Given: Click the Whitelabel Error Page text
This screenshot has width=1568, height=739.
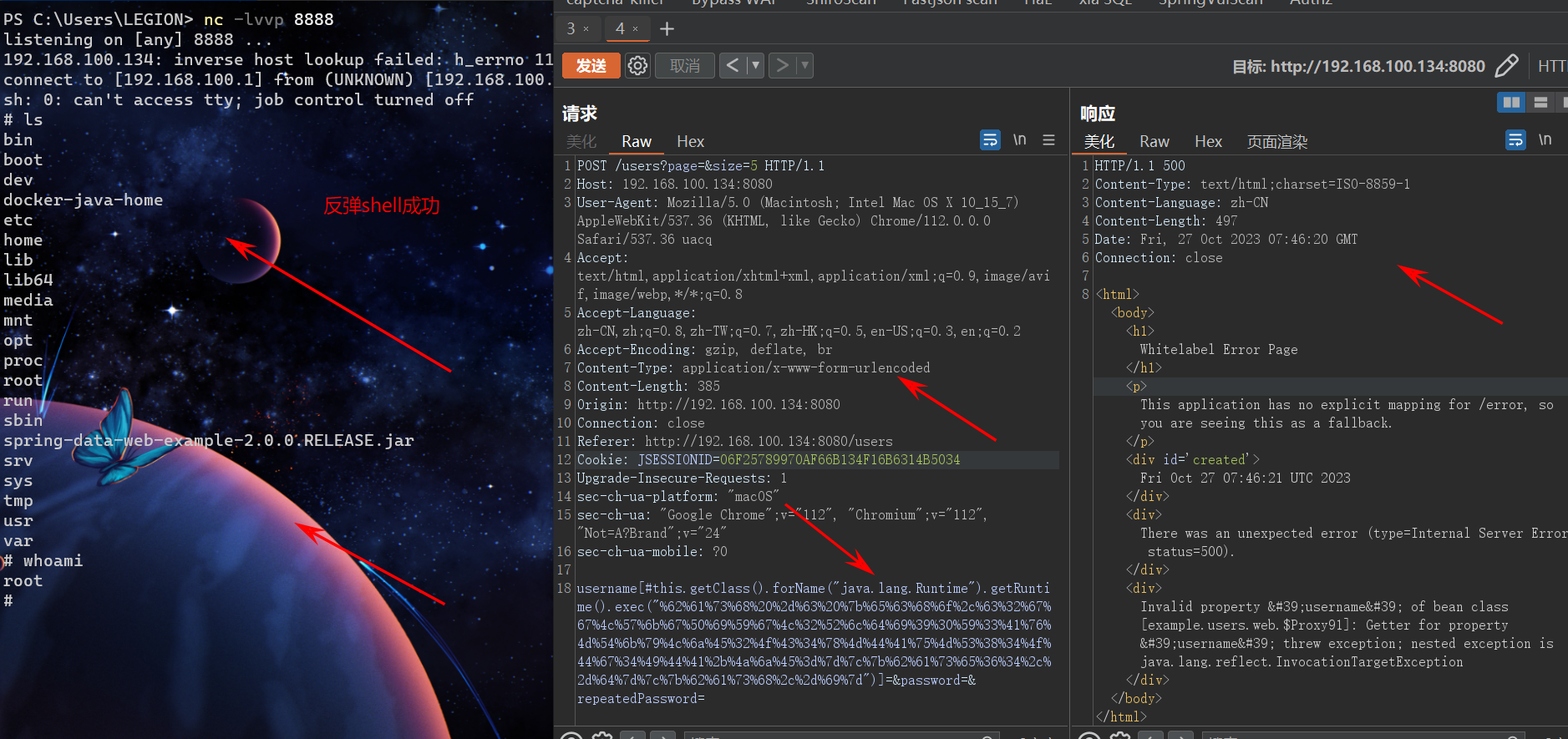Looking at the screenshot, I should (x=1219, y=349).
